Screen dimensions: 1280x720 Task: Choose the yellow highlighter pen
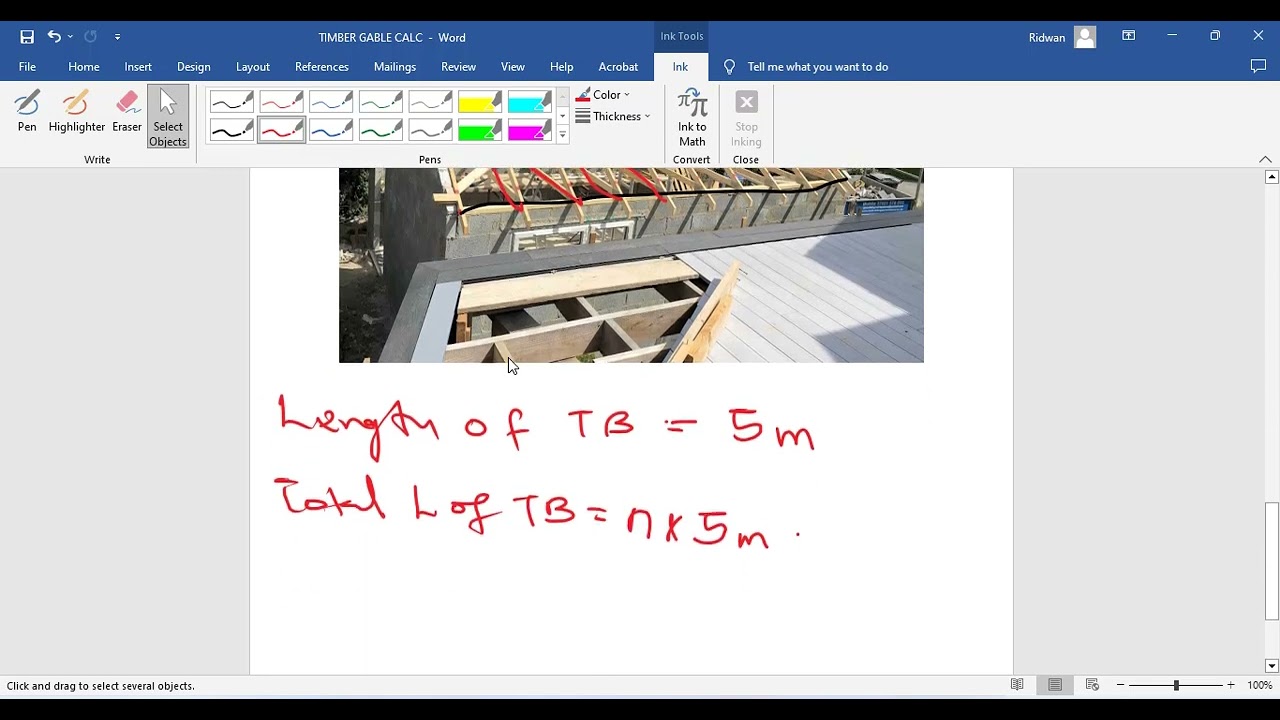pos(480,102)
